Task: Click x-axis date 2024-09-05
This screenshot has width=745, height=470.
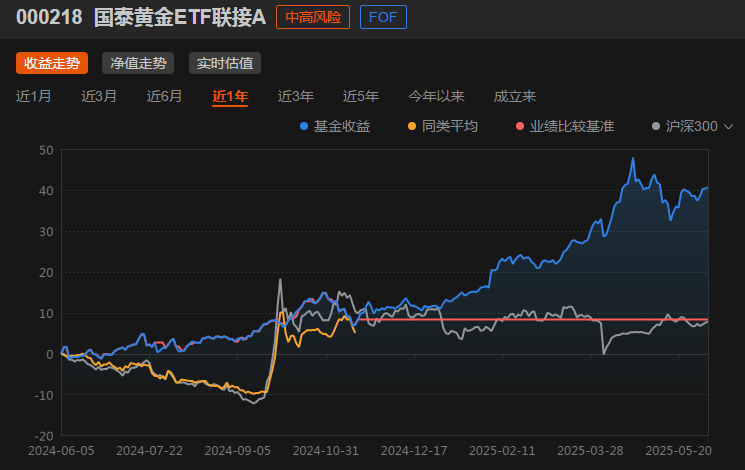Action: point(238,451)
